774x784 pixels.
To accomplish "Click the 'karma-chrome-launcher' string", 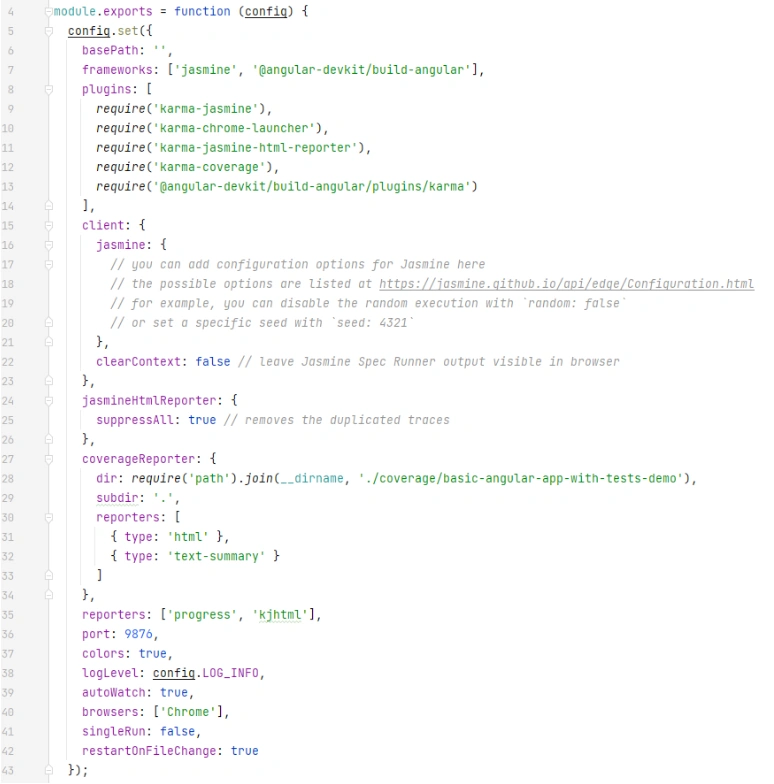I will [x=234, y=128].
